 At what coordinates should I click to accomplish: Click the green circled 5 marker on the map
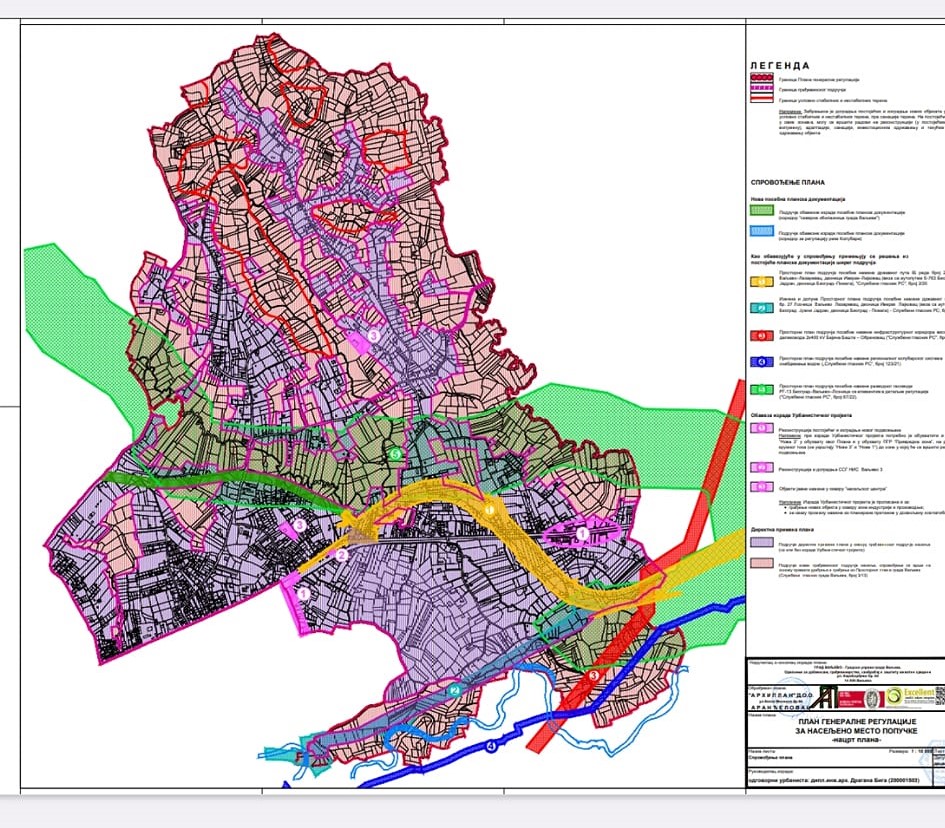(395, 453)
